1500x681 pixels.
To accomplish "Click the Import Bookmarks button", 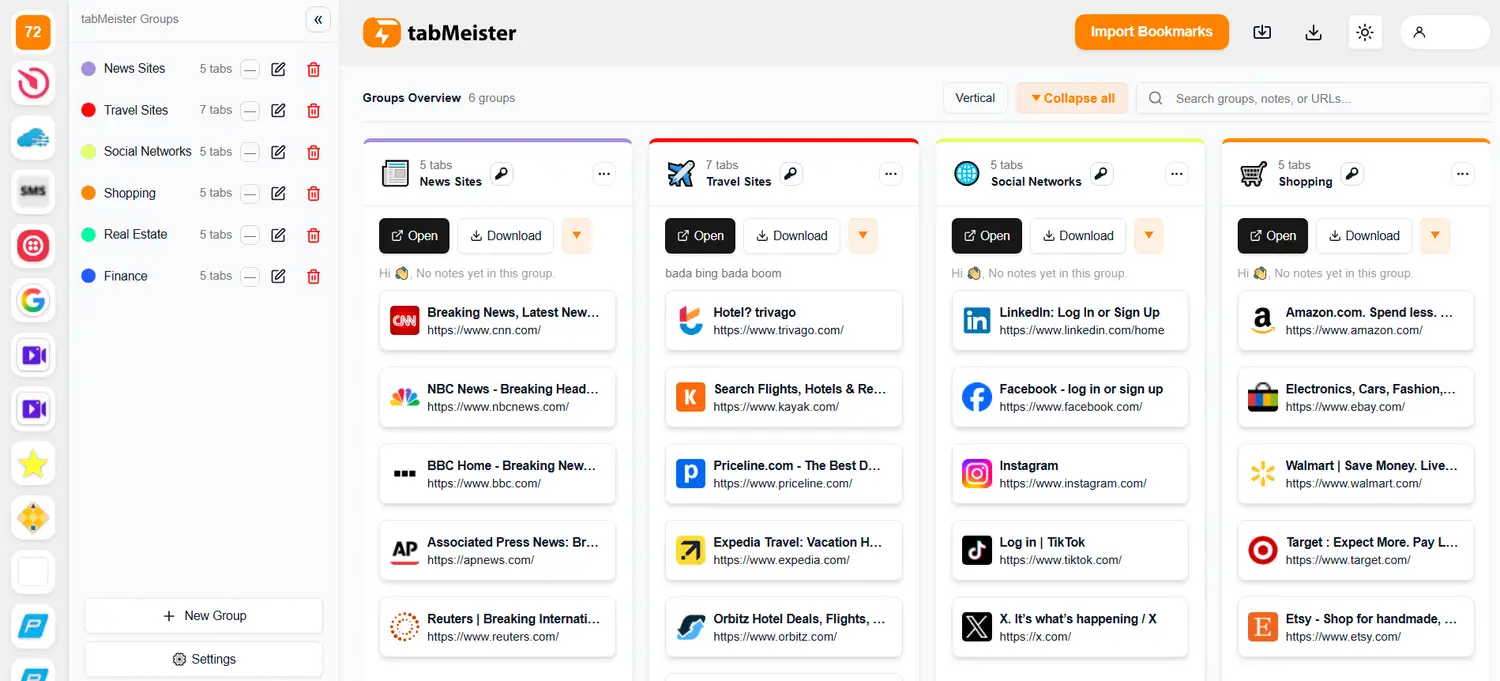I will tap(1151, 31).
